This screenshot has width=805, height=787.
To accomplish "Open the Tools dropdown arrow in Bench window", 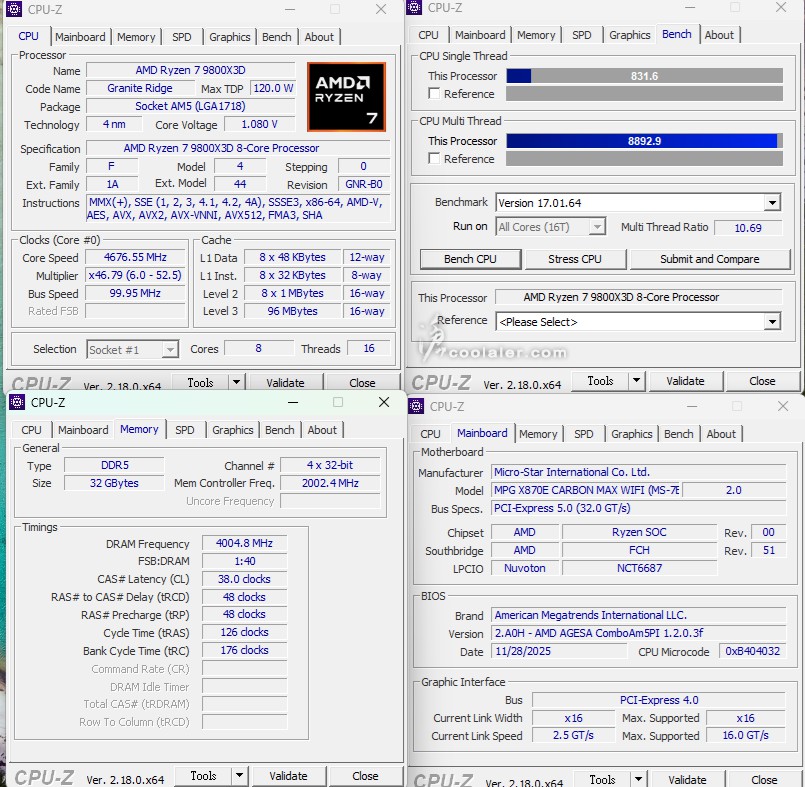I will [637, 380].
